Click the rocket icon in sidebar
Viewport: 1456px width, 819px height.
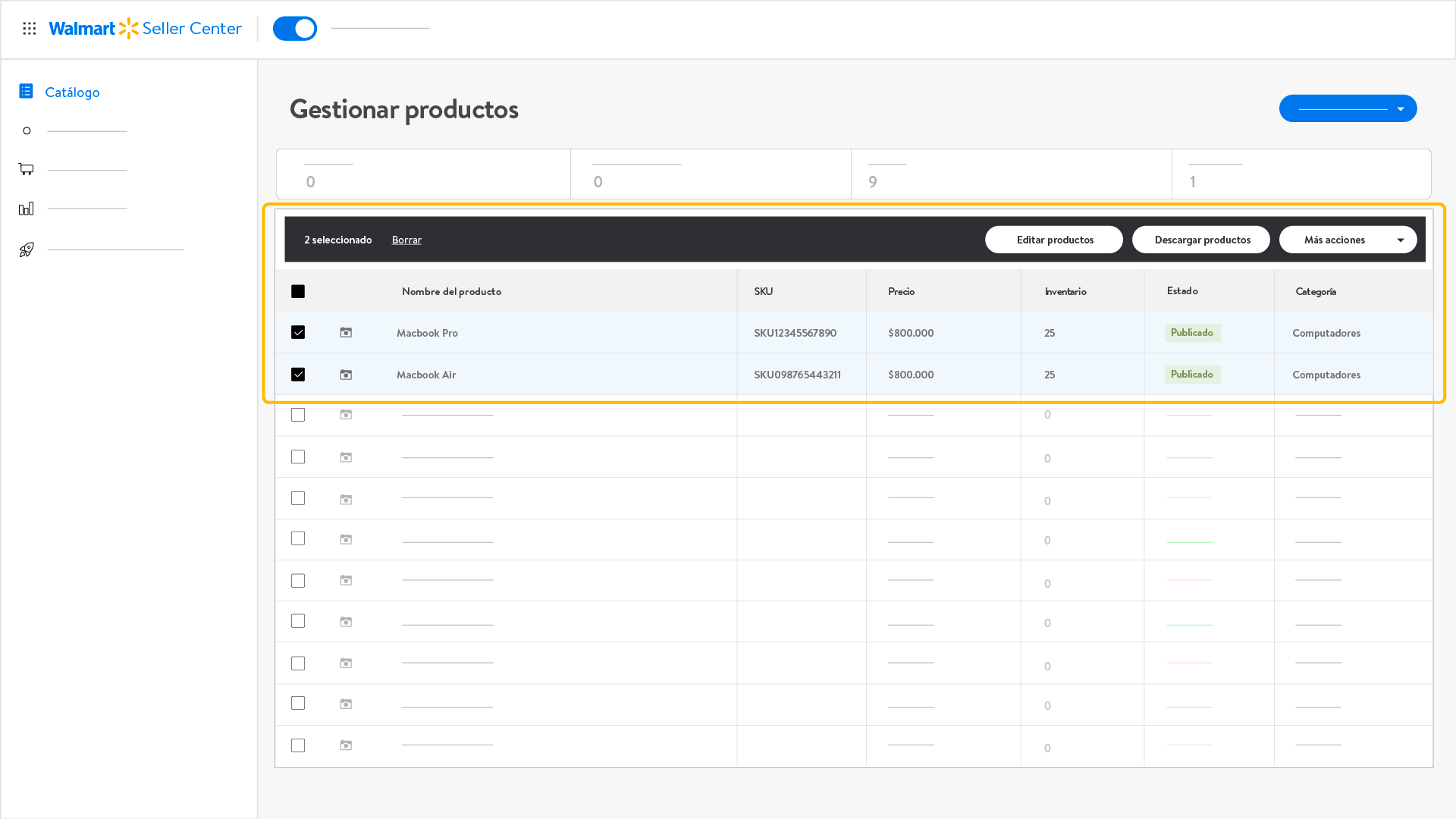pyautogui.click(x=27, y=249)
